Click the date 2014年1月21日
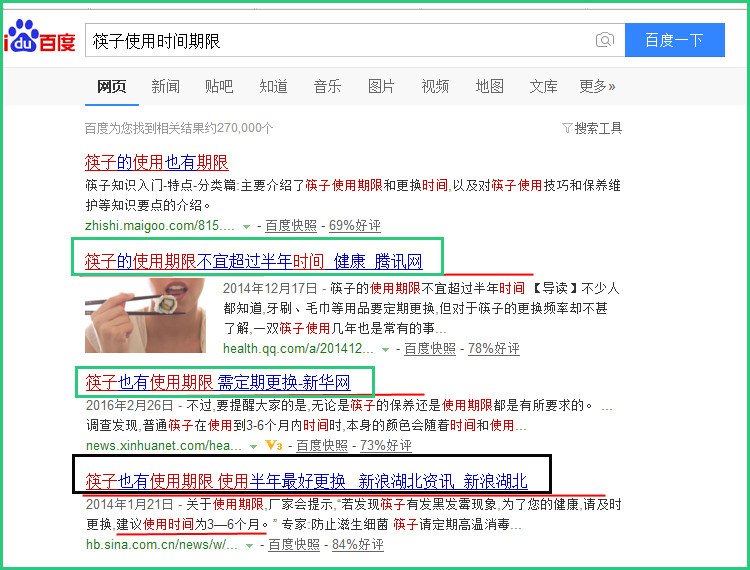 tap(129, 504)
